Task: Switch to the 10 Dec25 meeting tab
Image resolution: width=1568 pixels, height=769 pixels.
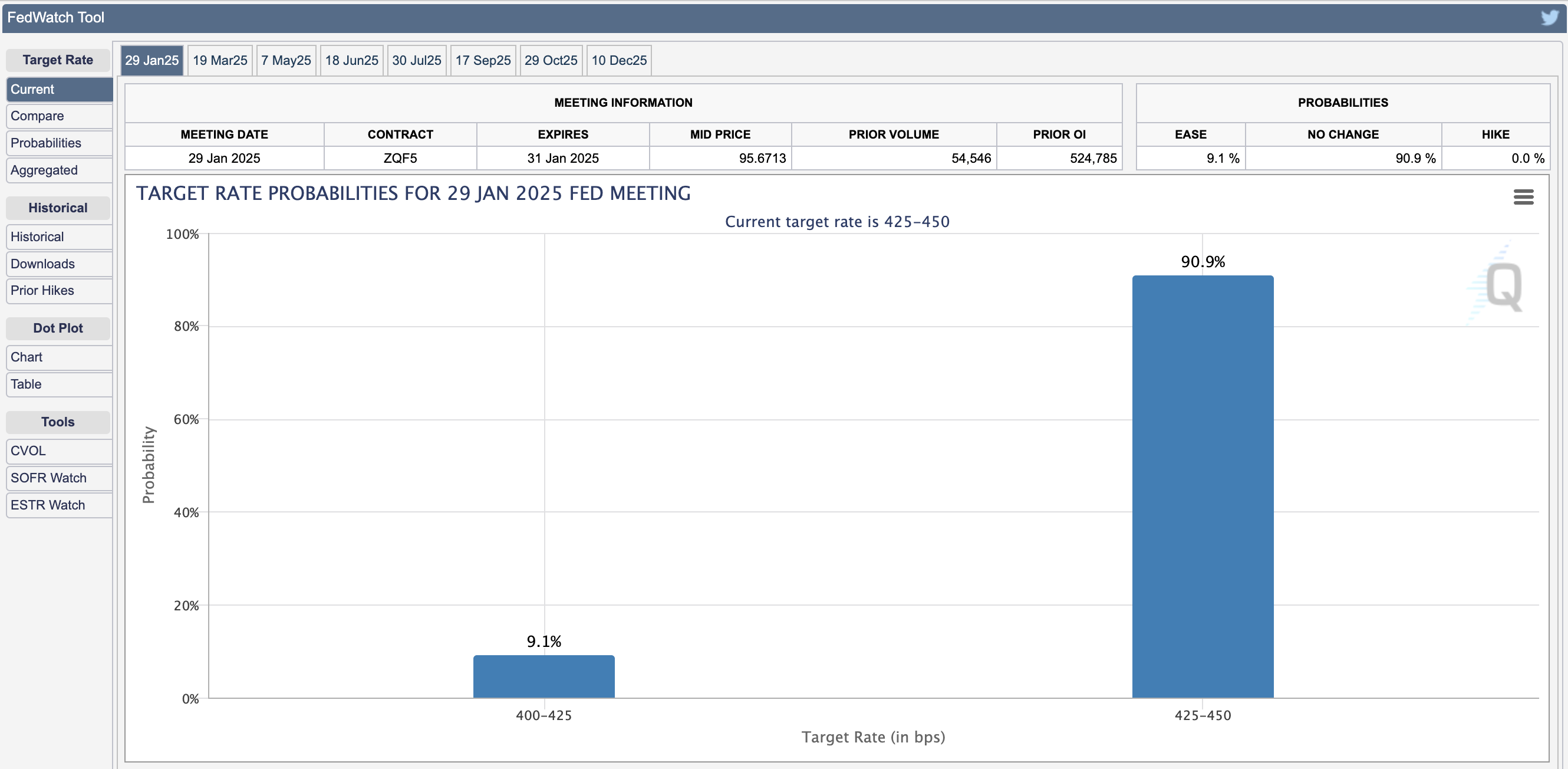Action: coord(618,60)
